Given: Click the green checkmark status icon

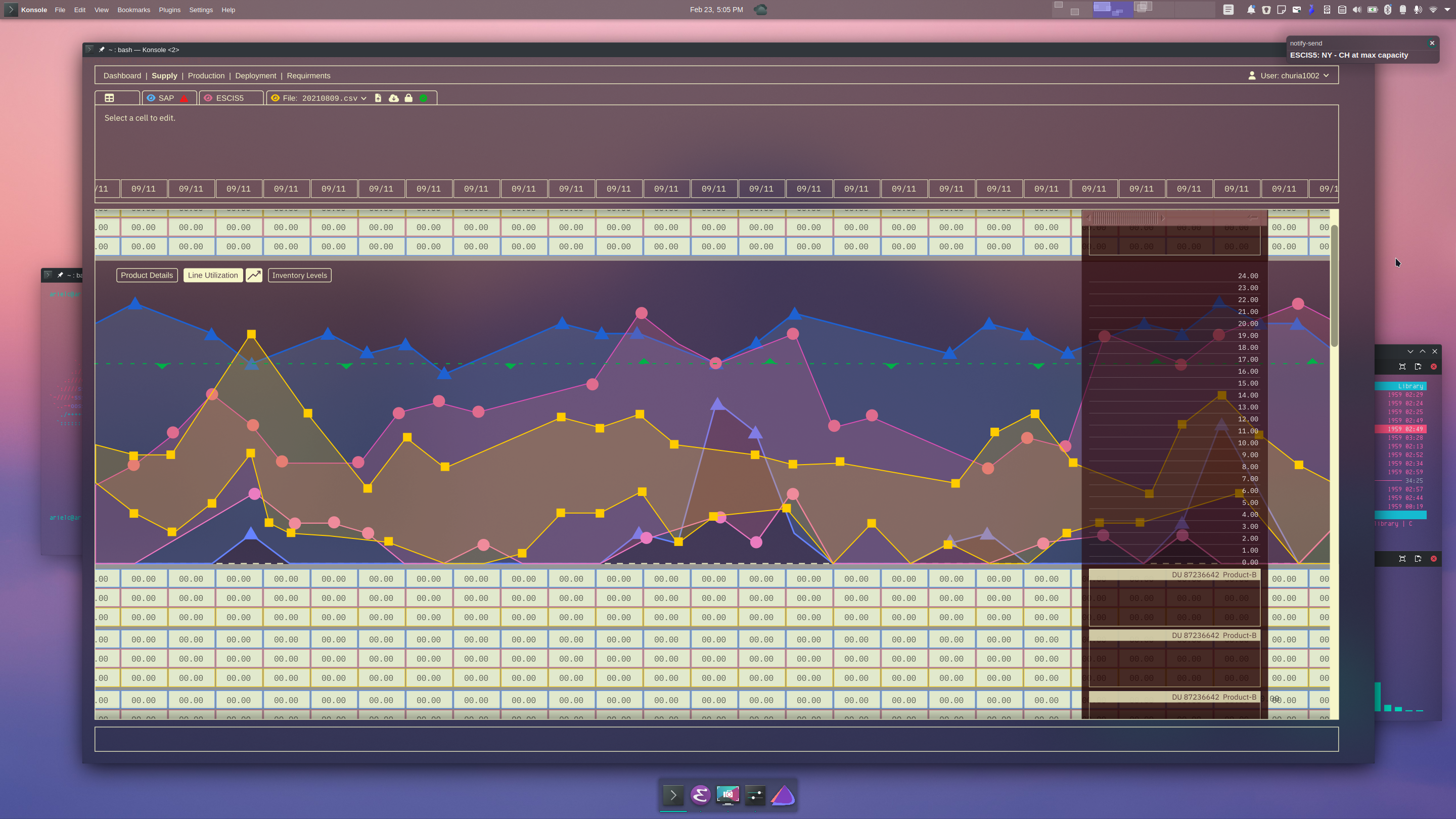Looking at the screenshot, I should (x=423, y=98).
